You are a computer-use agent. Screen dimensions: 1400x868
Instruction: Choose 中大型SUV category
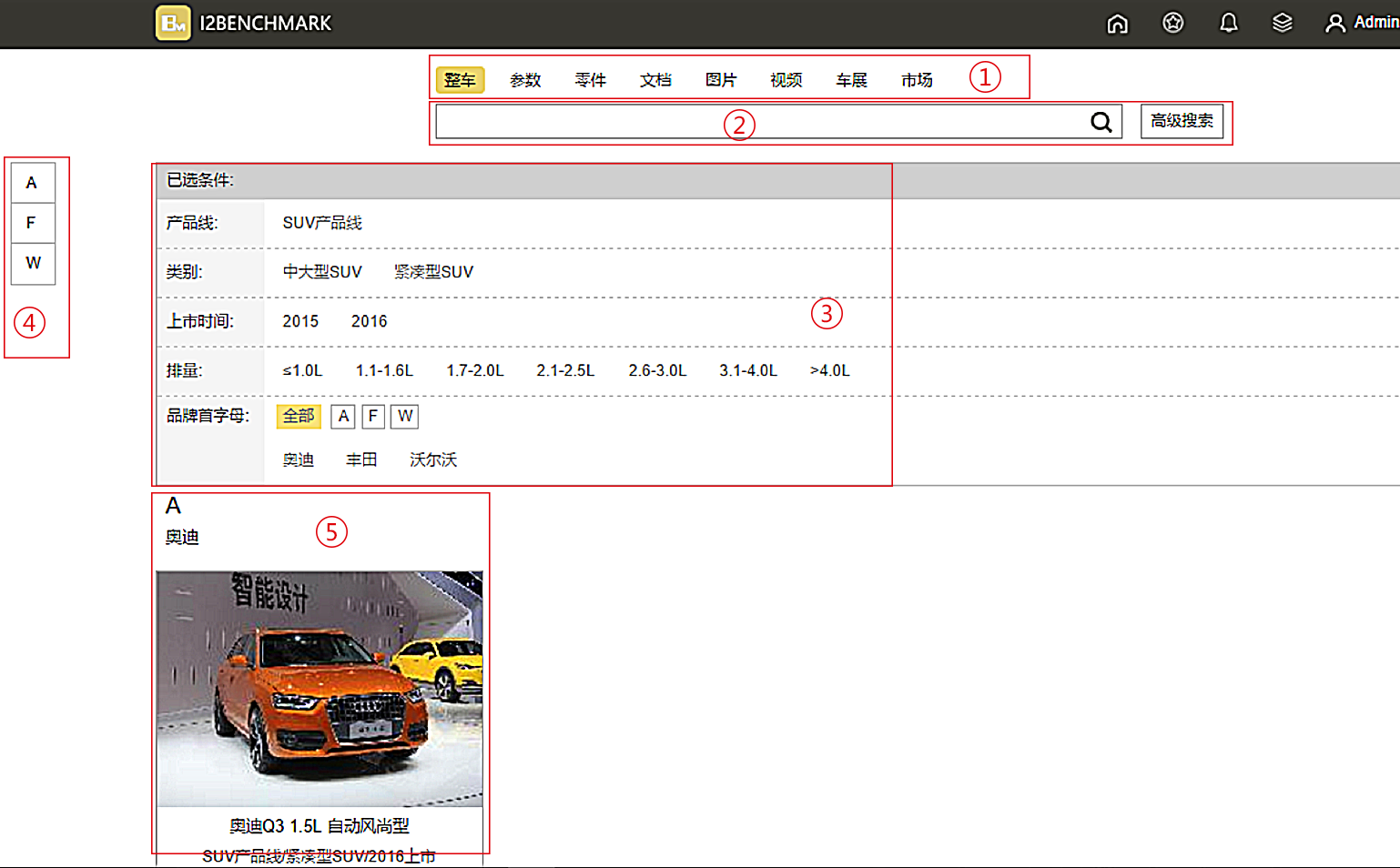click(322, 272)
